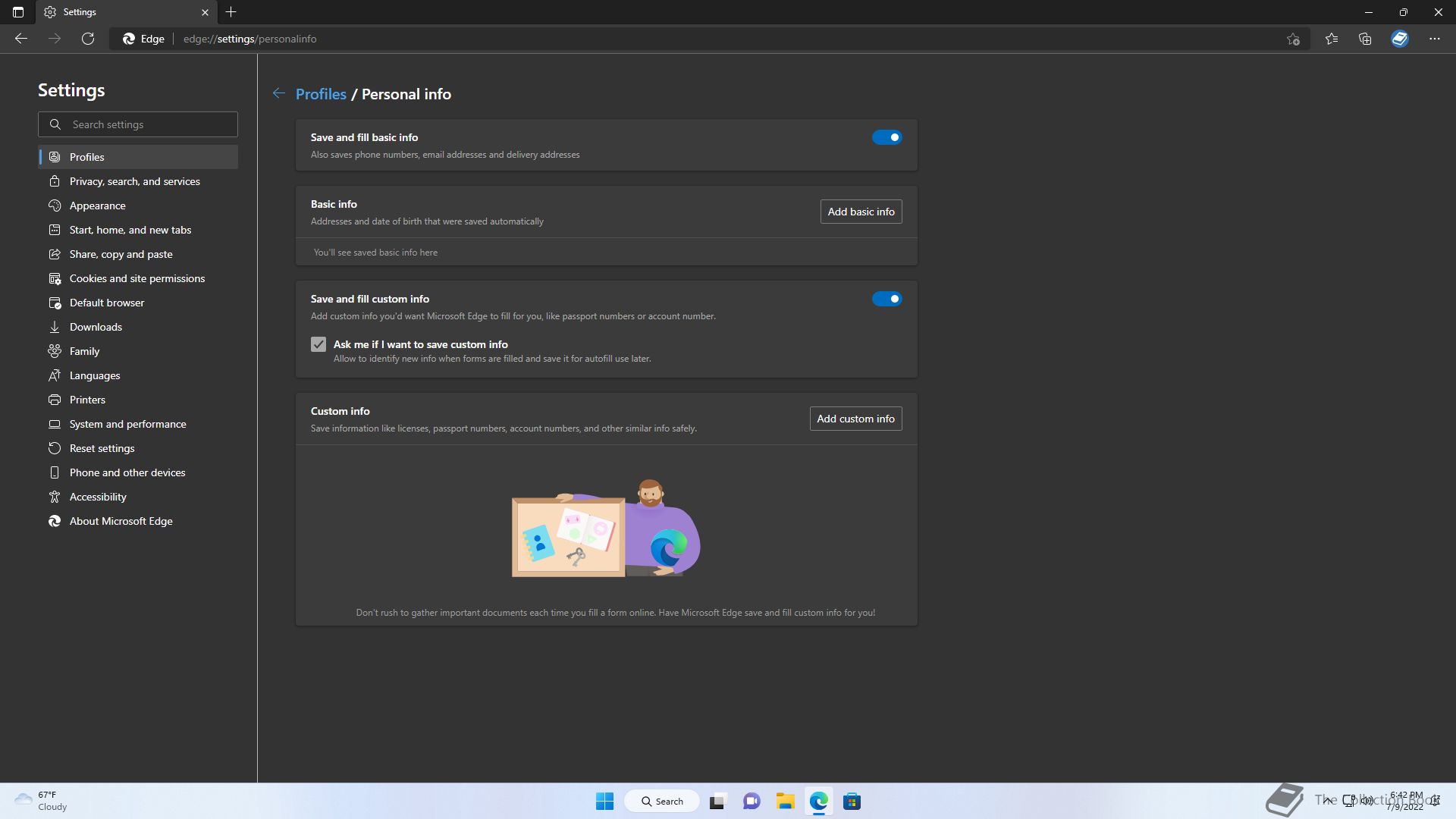Open the Favorites list icon
Screen dimensions: 1456x819
point(1332,39)
